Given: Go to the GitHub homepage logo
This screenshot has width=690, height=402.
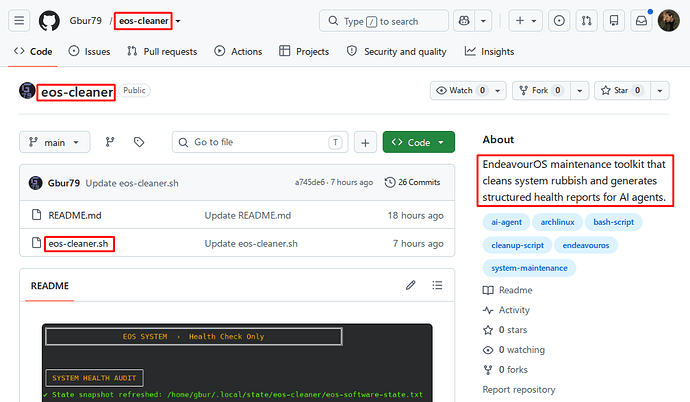Looking at the screenshot, I should (x=49, y=21).
